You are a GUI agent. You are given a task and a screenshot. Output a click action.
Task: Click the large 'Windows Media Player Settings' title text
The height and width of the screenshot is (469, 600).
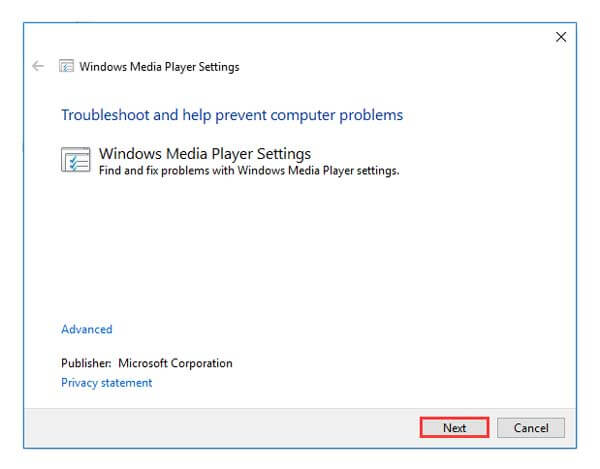point(205,154)
